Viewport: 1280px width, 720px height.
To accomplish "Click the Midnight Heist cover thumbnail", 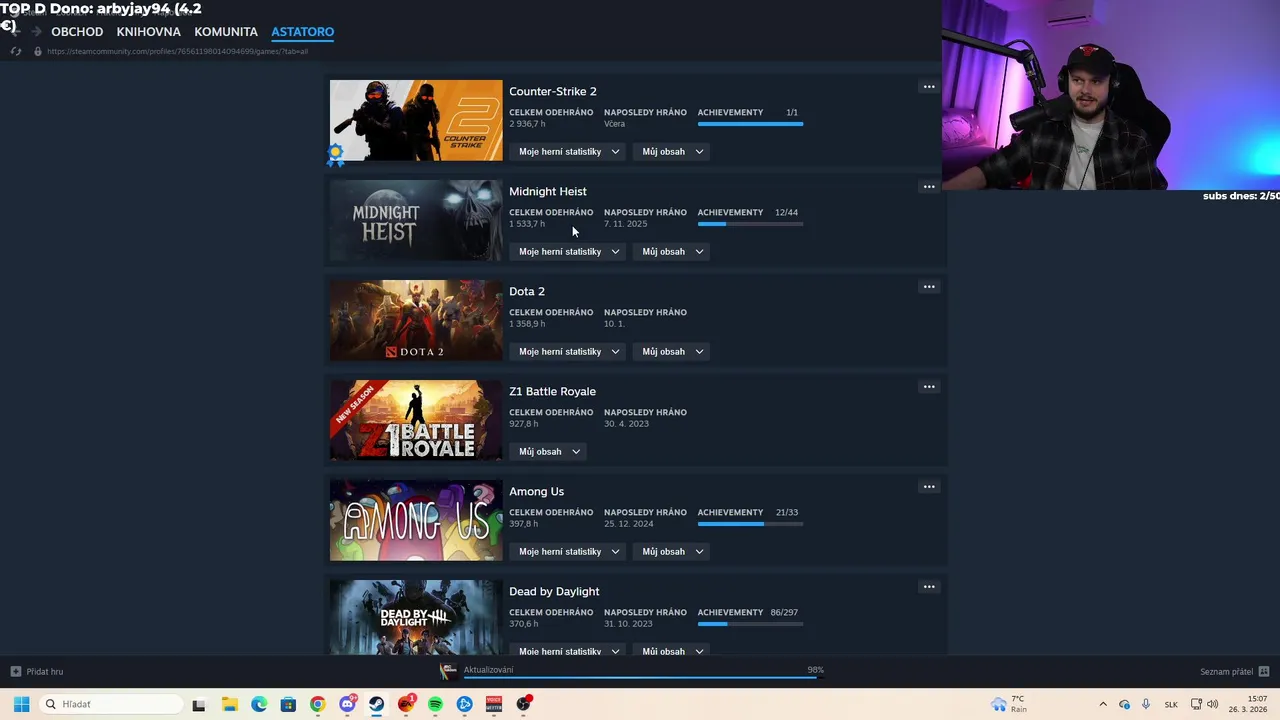I will pos(416,220).
